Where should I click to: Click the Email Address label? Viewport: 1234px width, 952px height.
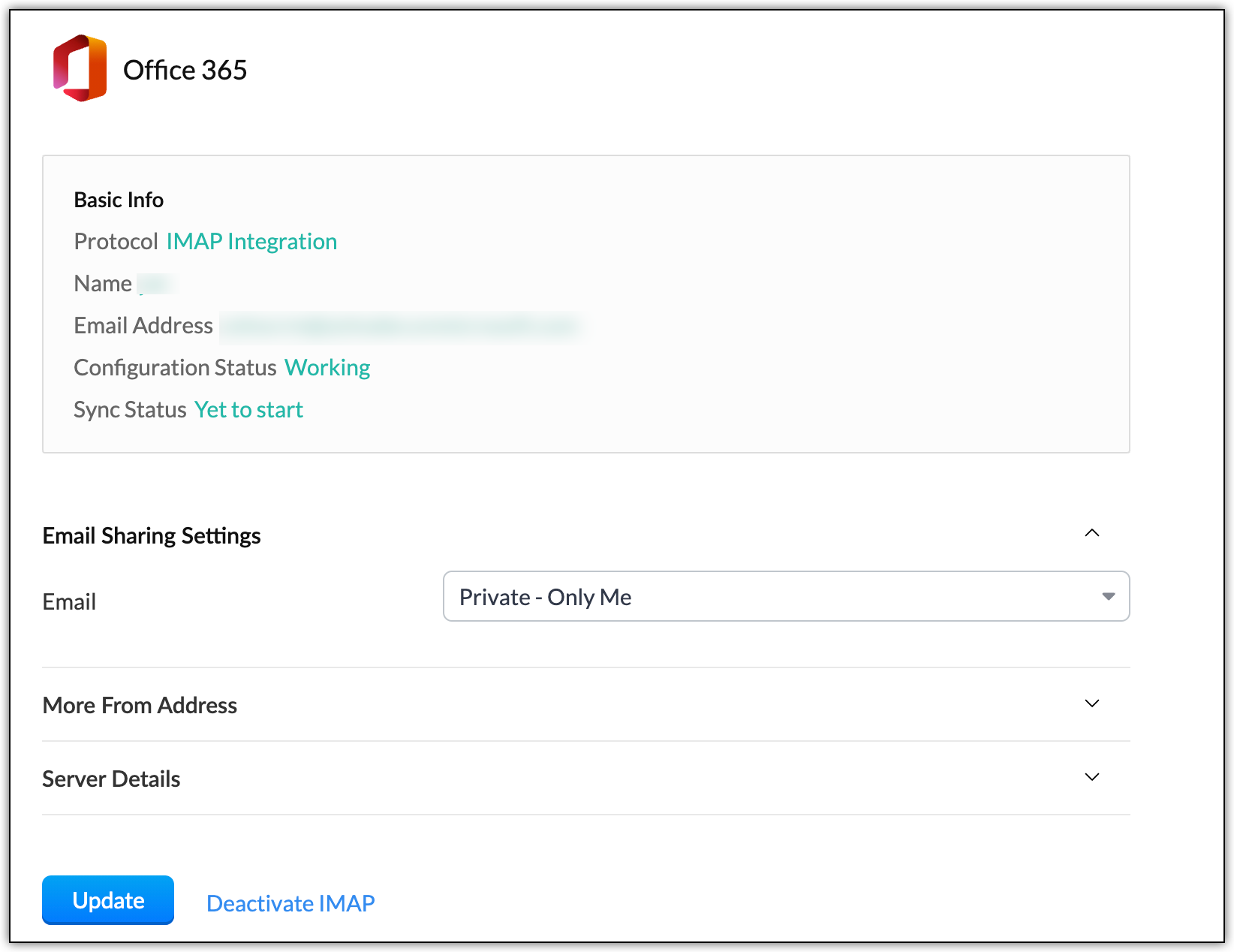coord(143,326)
